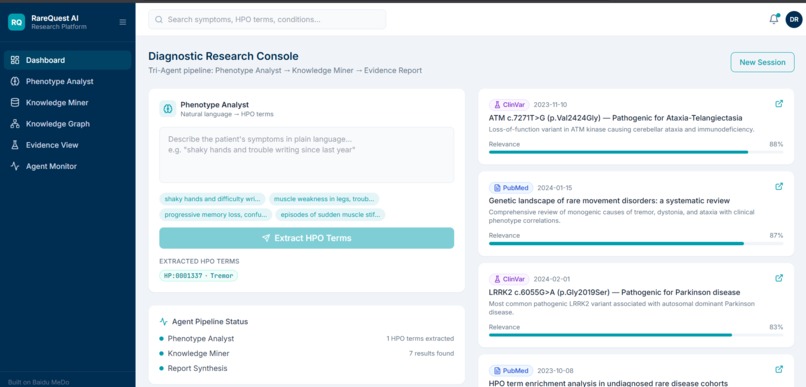806x387 pixels.
Task: Click PubMed badge on HPO enrichment result
Action: [x=511, y=371]
